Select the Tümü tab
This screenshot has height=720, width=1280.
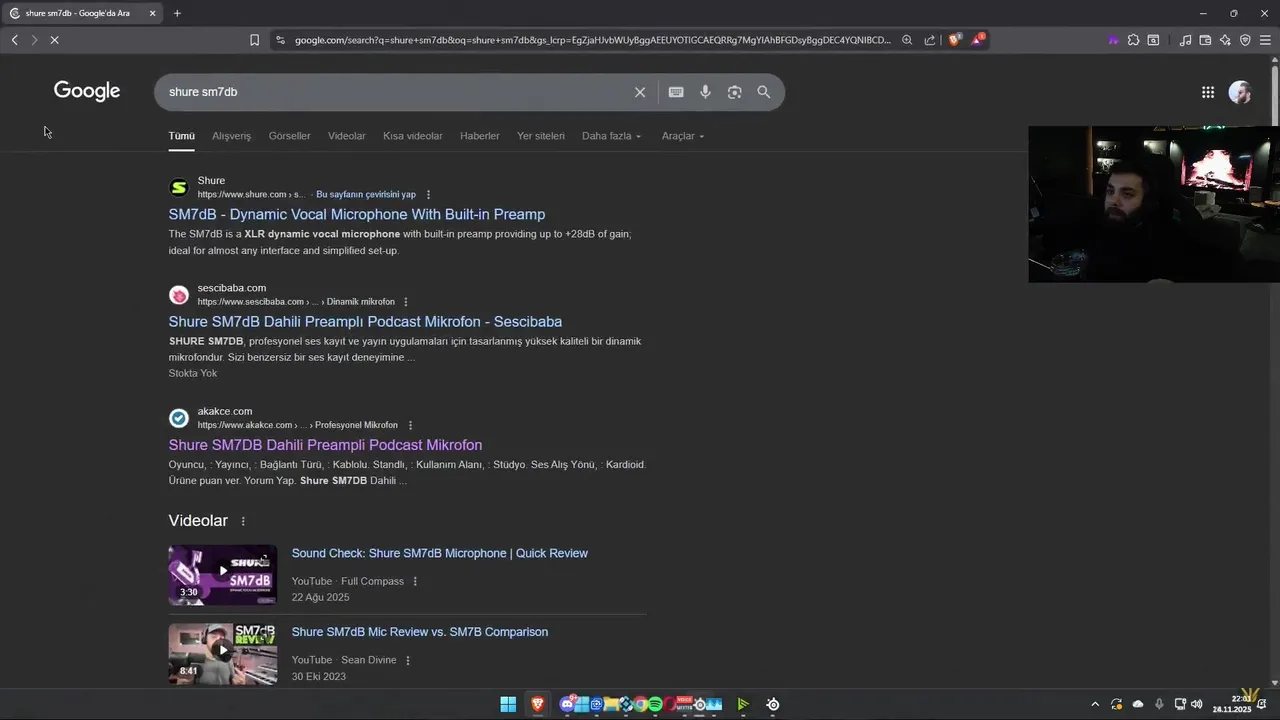pyautogui.click(x=181, y=136)
